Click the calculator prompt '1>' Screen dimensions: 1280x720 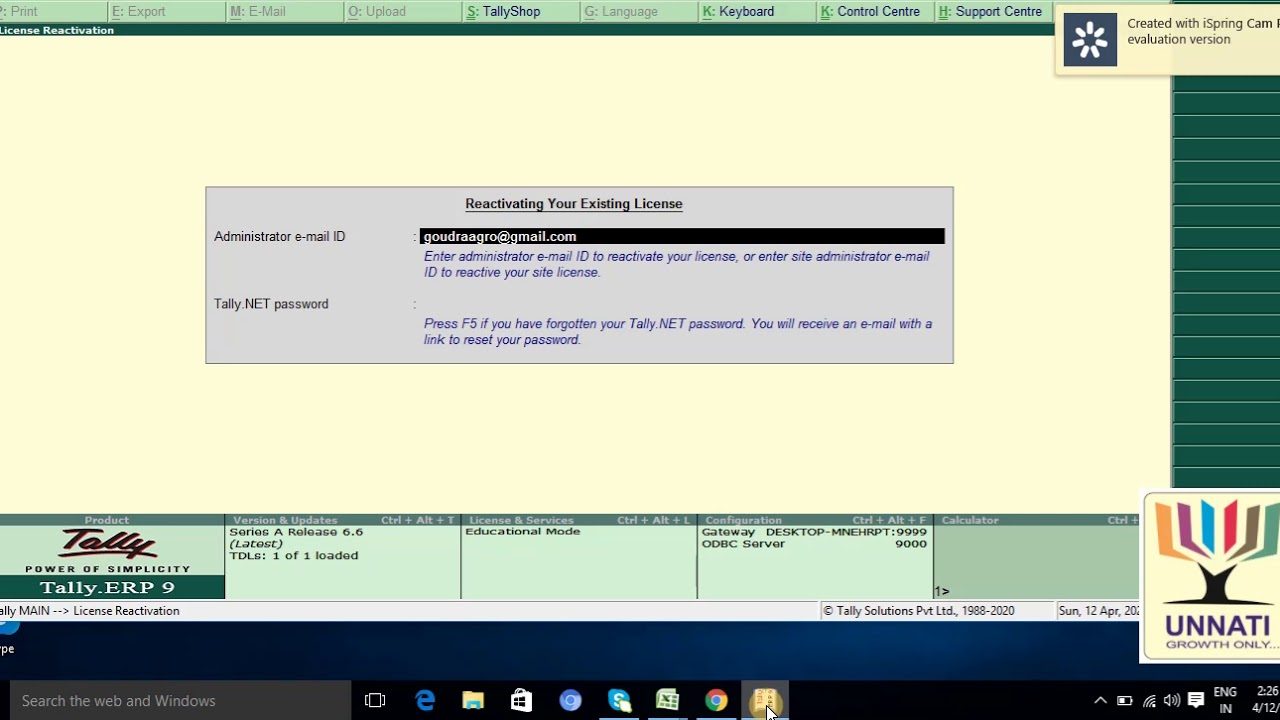pyautogui.click(x=942, y=591)
